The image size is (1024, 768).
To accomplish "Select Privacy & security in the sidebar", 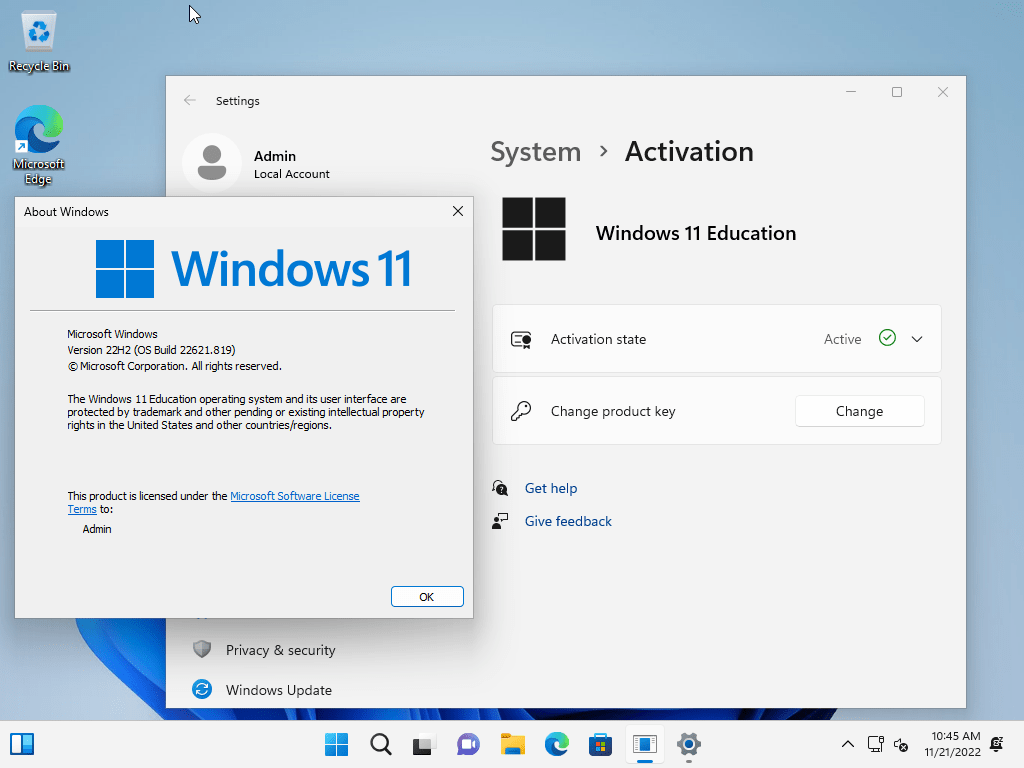I will tap(280, 650).
